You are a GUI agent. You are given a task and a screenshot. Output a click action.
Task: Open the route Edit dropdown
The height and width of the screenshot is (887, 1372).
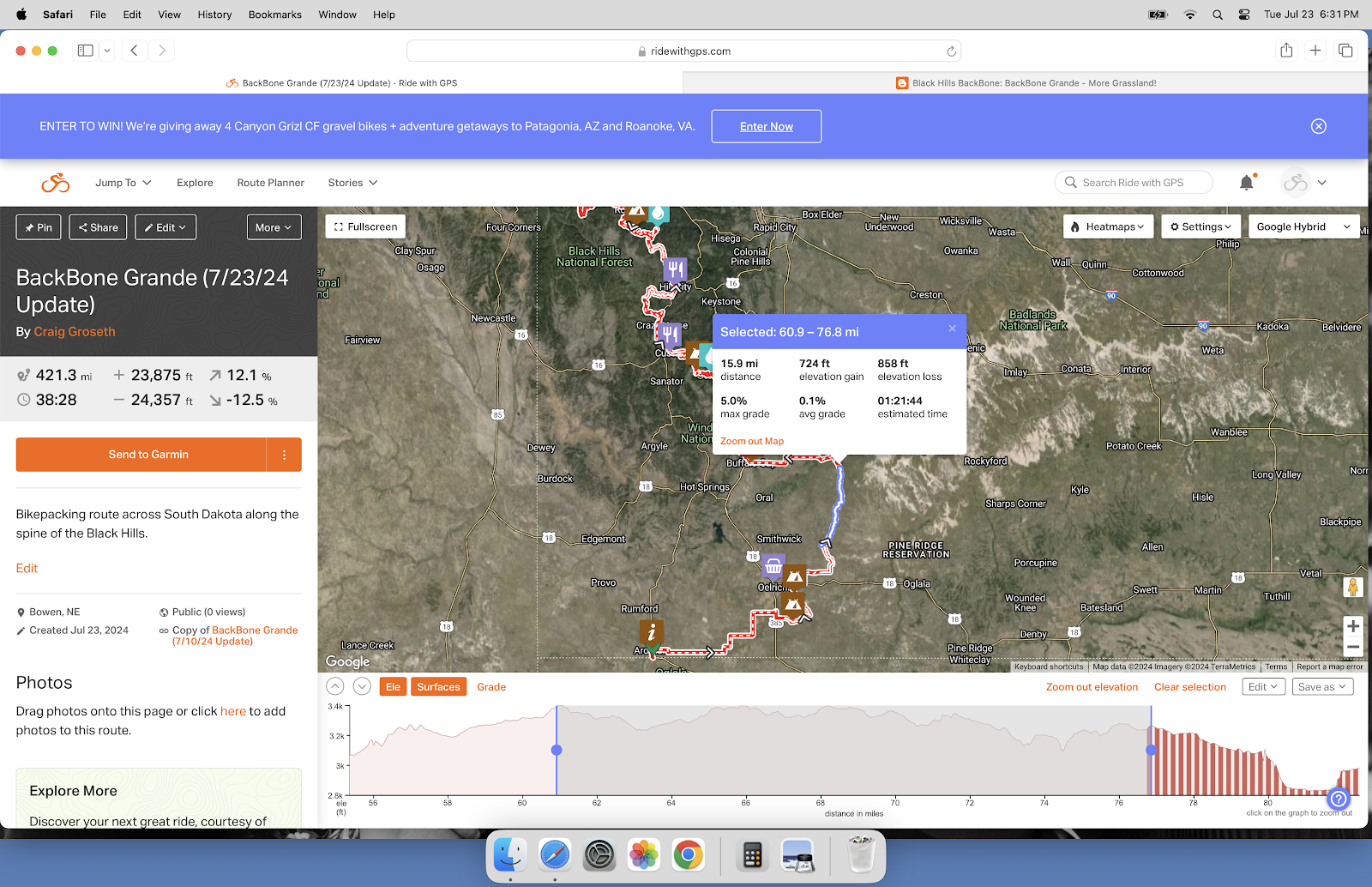coord(165,227)
